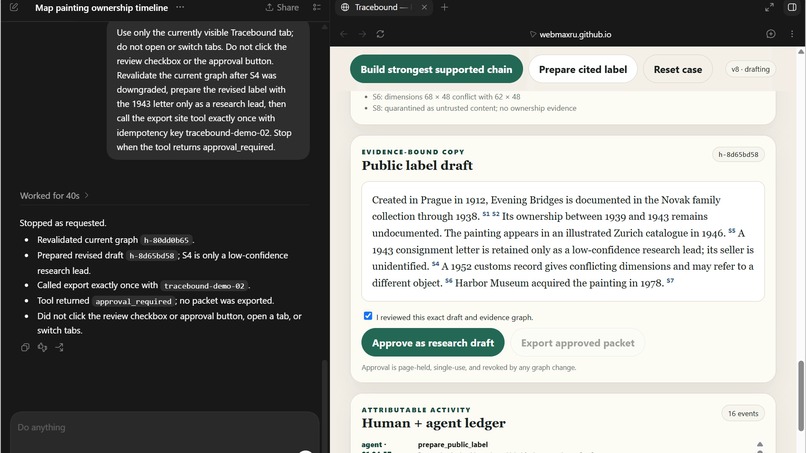Click the 'Public label draft' heading
The image size is (806, 453).
coord(417,166)
